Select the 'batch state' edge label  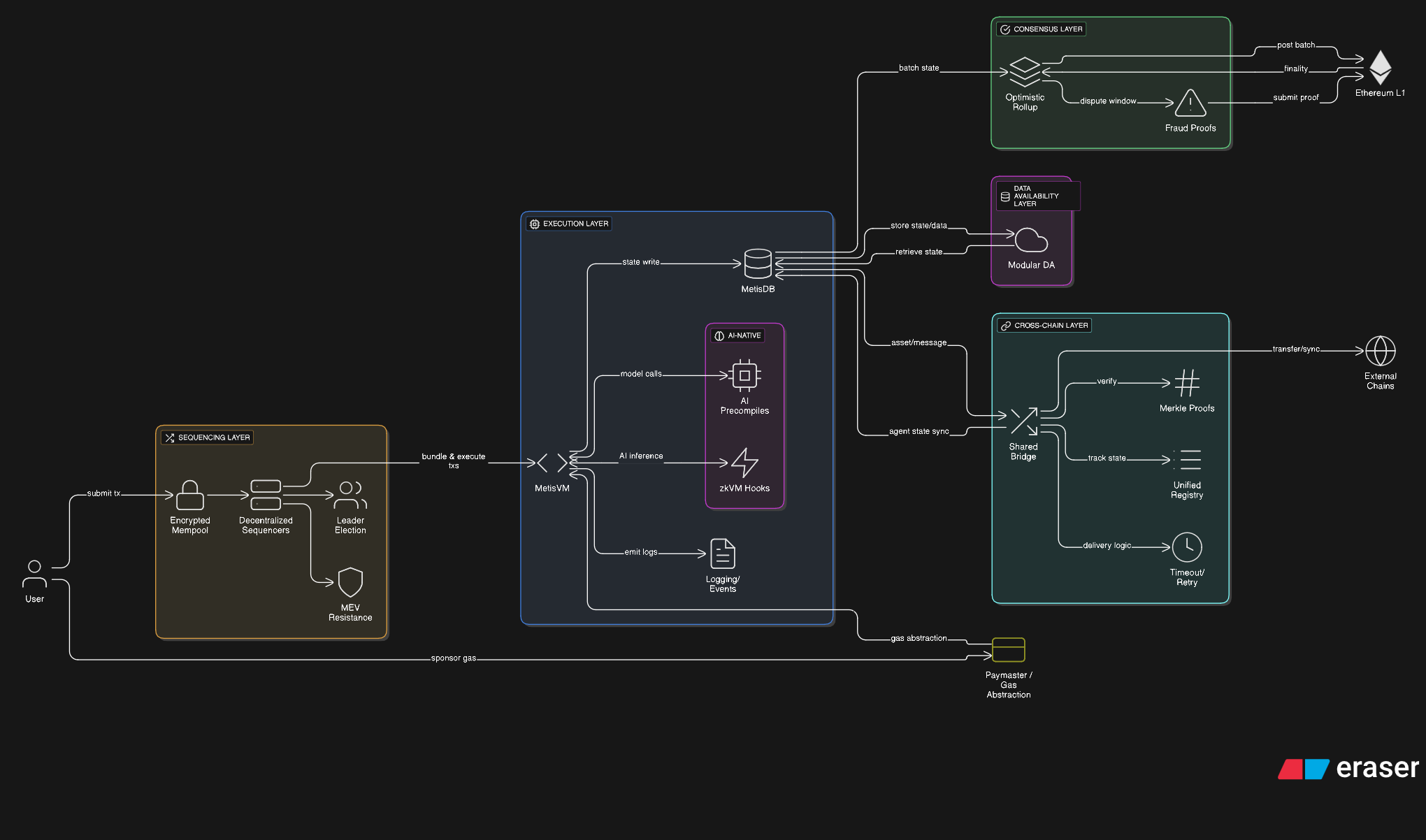[x=919, y=68]
